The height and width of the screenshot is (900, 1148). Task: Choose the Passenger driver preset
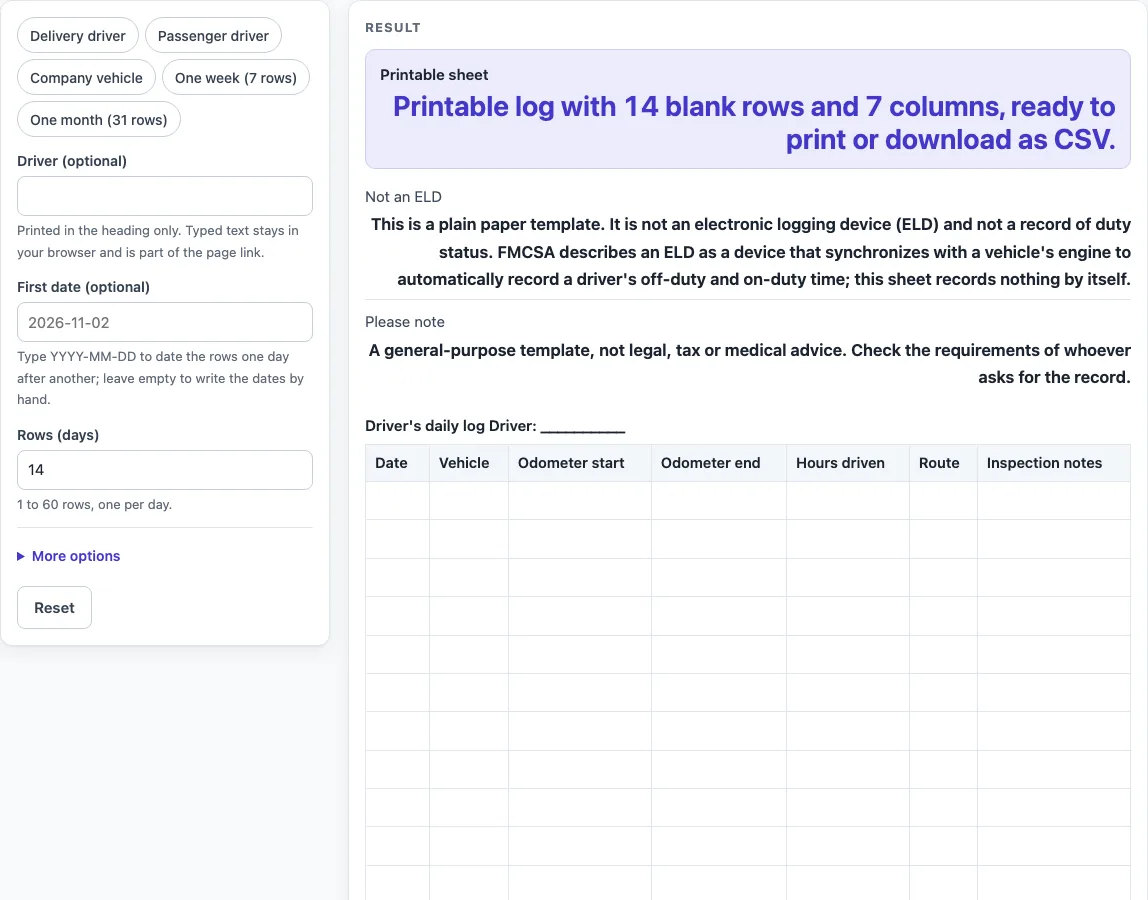point(213,36)
